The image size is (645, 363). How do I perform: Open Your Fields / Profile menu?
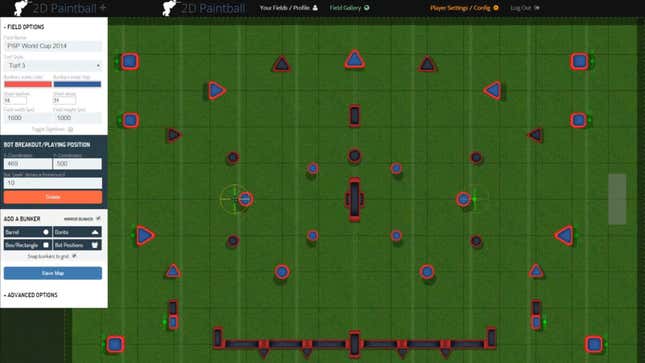288,8
